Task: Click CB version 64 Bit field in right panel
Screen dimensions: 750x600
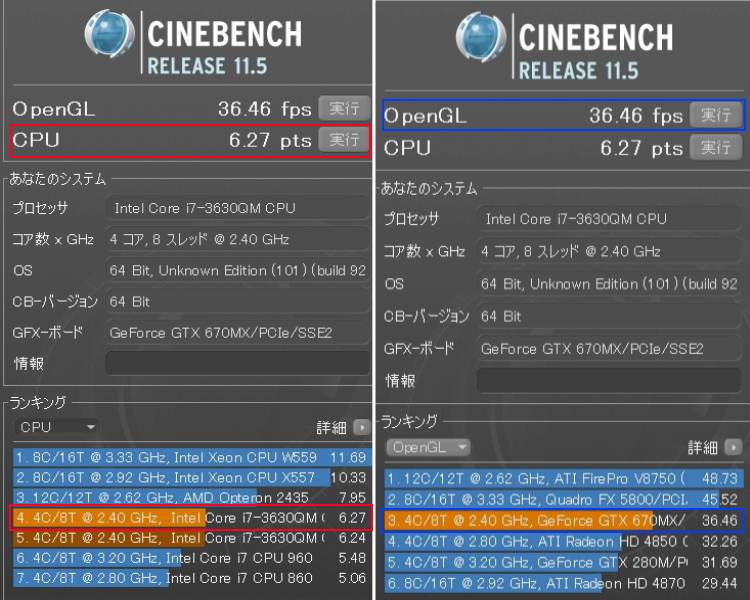Action: pyautogui.click(x=609, y=316)
